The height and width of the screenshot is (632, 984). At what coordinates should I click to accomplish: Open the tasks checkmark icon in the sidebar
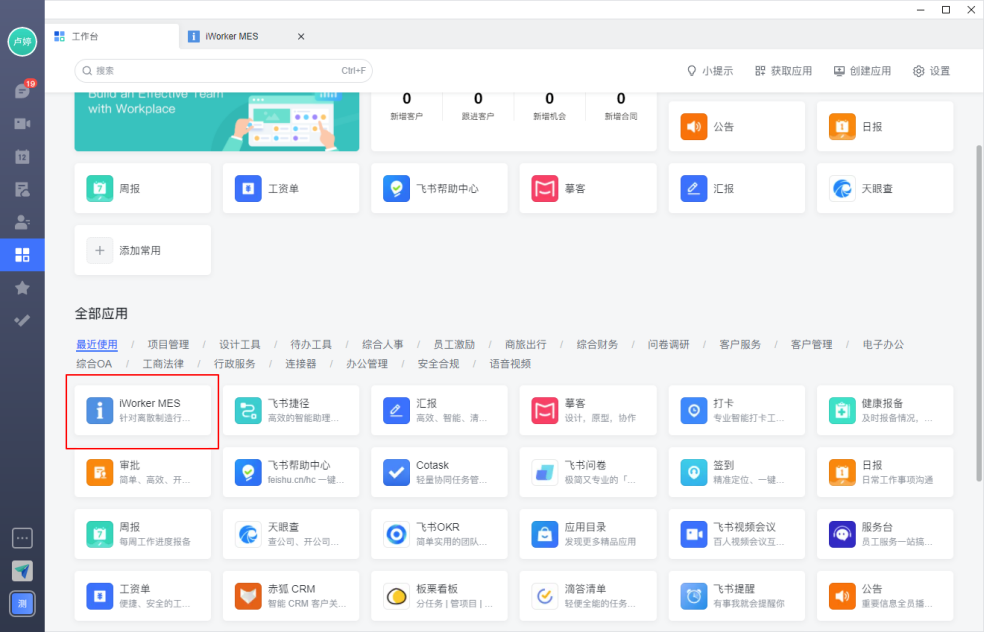[x=23, y=320]
